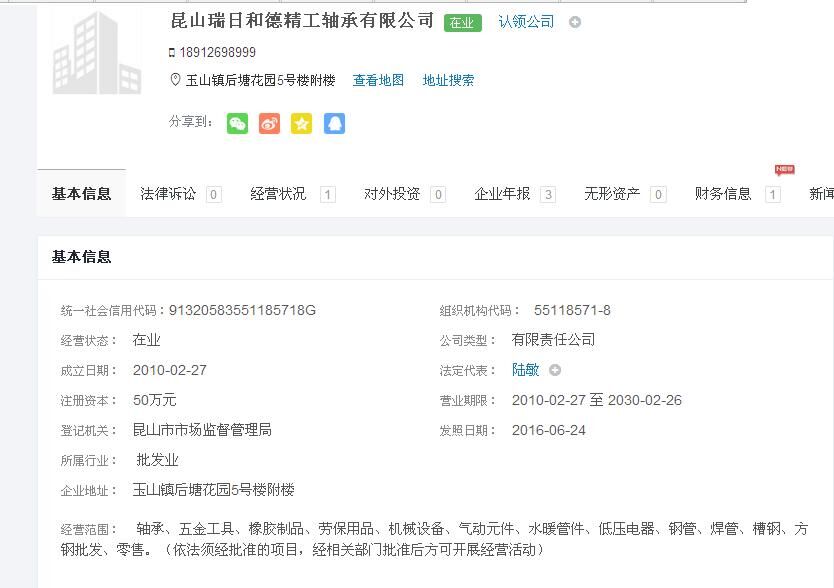834x588 pixels.
Task: Click the 认领公司 link
Action: (x=526, y=22)
